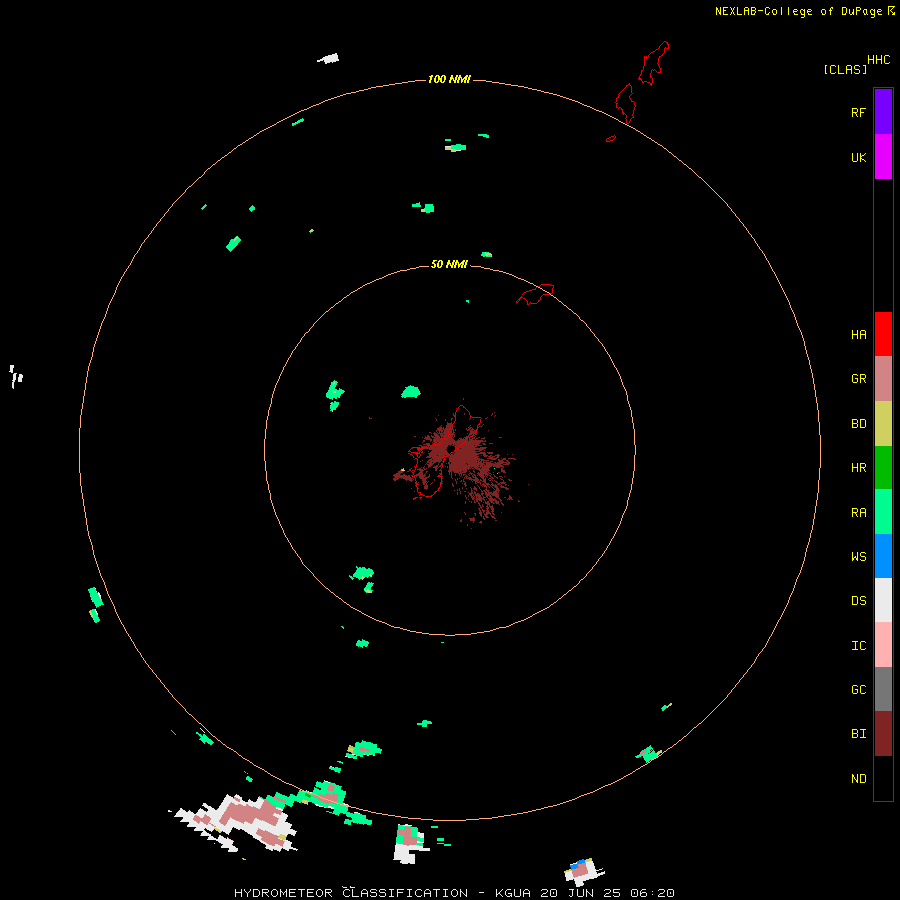Click the RA legend label
Viewport: 900px width, 900px height.
858,513
